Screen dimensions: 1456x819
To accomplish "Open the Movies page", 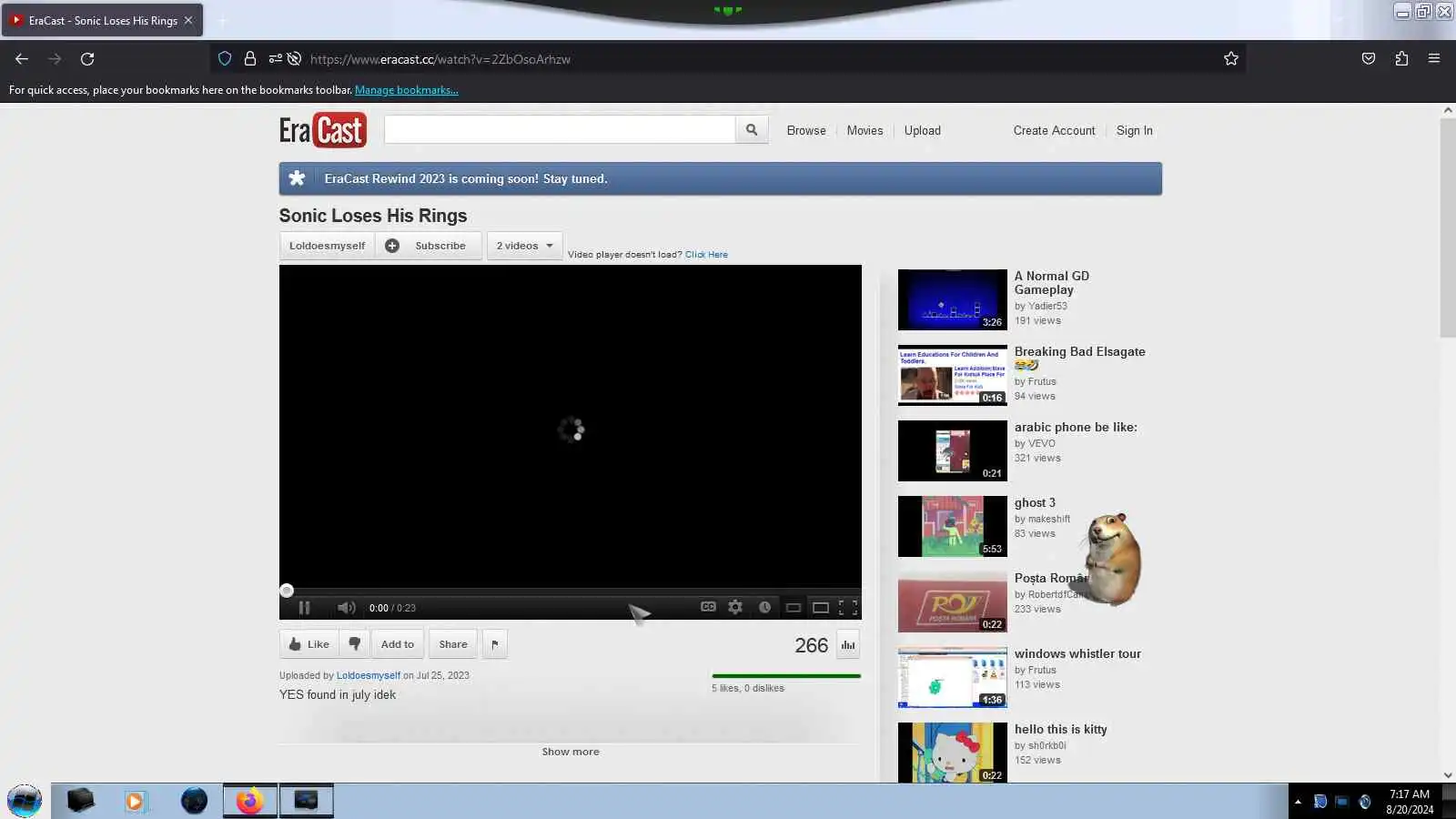I will [x=864, y=131].
